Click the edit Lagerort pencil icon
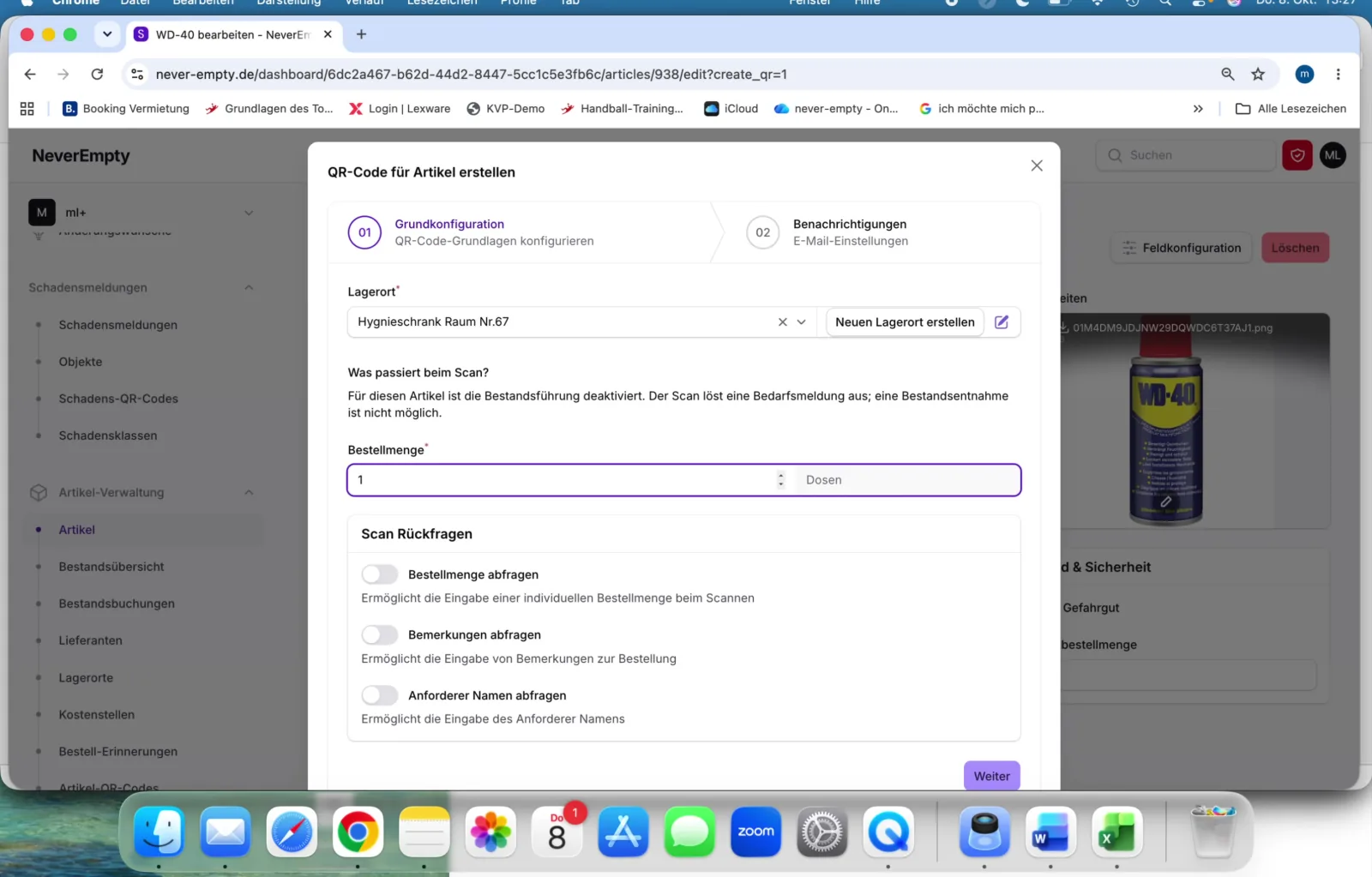The width and height of the screenshot is (1372, 877). (1001, 322)
